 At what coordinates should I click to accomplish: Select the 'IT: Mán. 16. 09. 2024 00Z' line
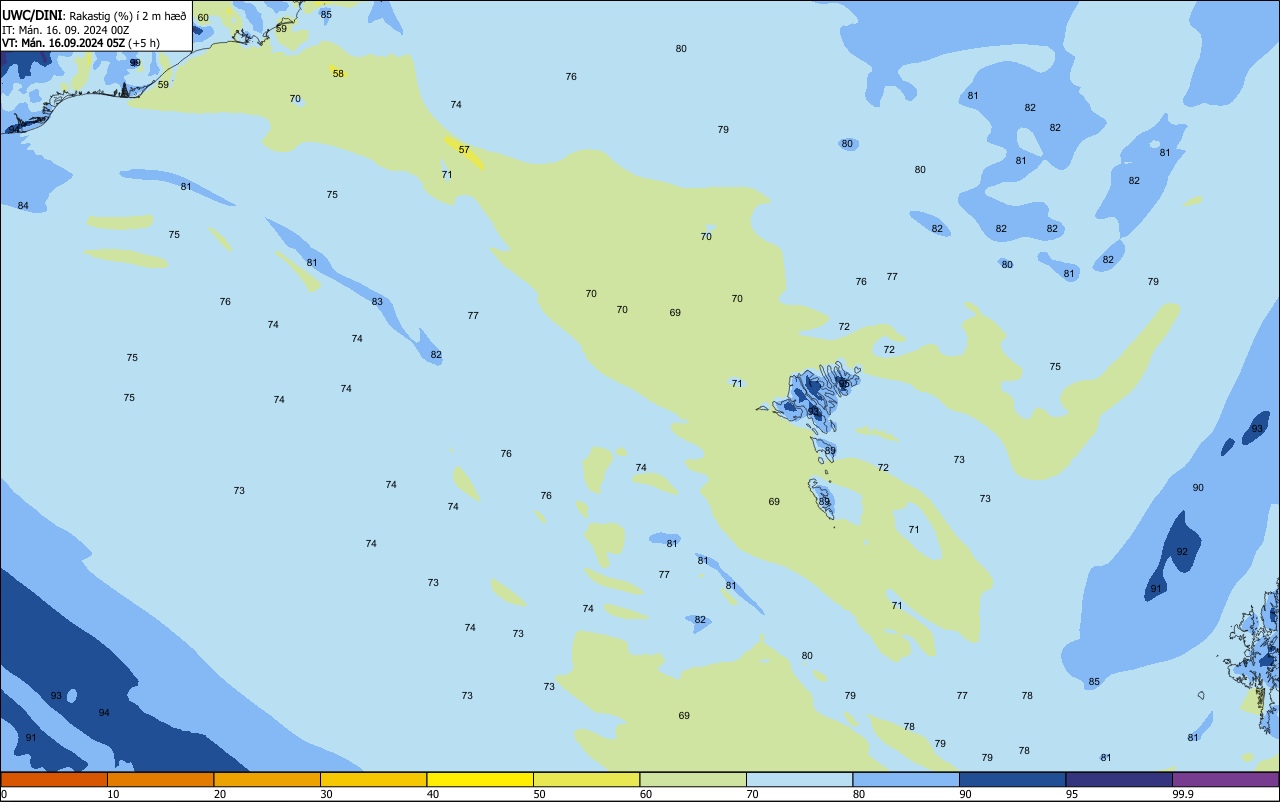tap(64, 29)
